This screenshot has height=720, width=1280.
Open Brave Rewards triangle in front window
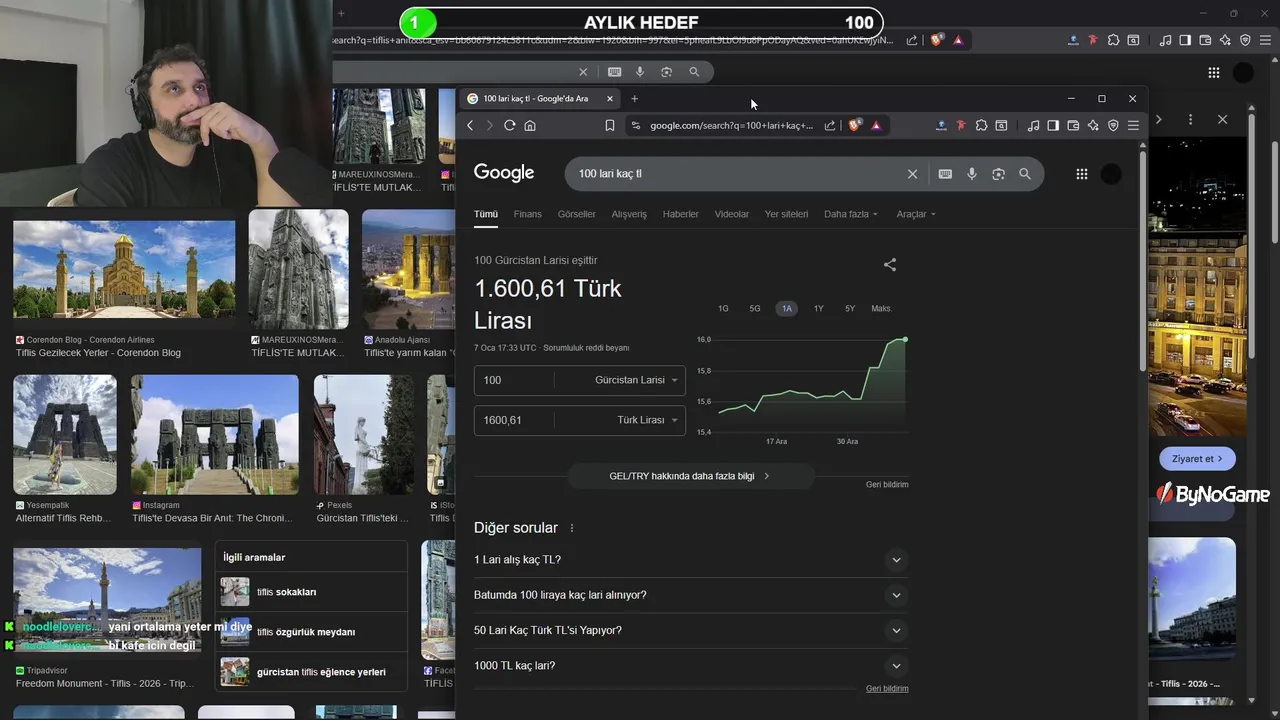click(x=876, y=125)
